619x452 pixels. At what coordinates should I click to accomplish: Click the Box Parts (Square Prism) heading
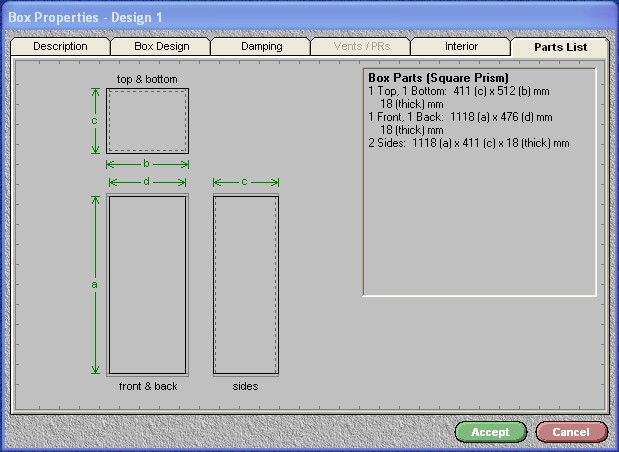[x=438, y=78]
